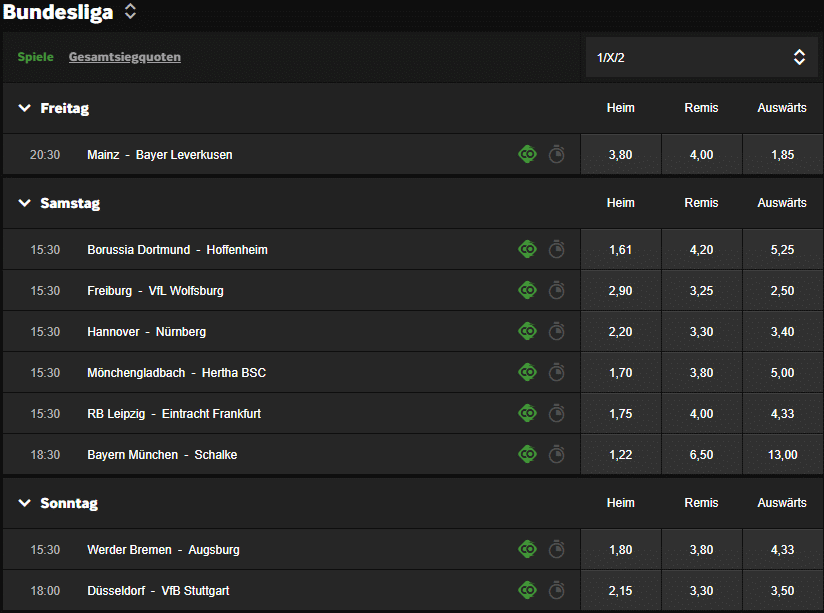Open the Borussia Dortmund - Hoffenheim match
This screenshot has width=824, height=613.
[178, 250]
